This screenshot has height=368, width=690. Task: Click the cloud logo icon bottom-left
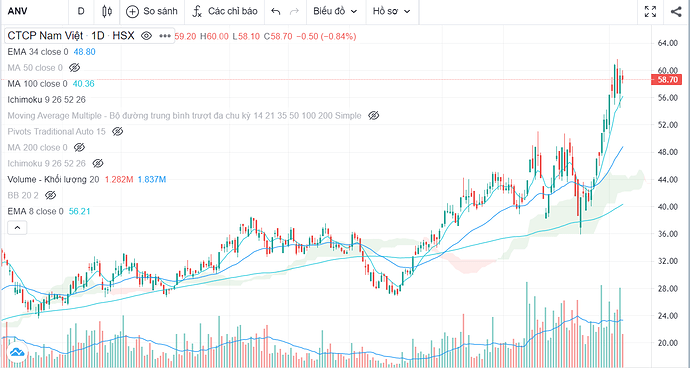[17, 353]
